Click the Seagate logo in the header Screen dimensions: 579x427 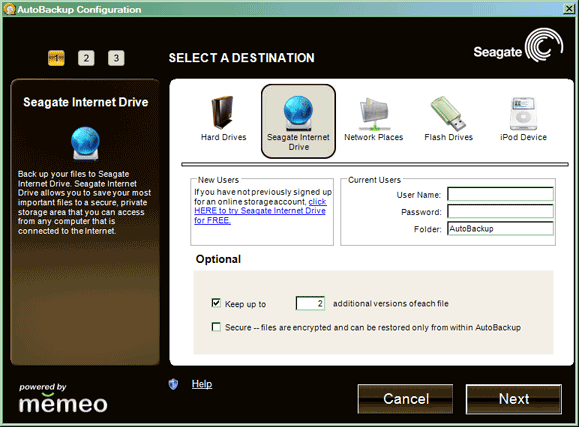tap(518, 46)
